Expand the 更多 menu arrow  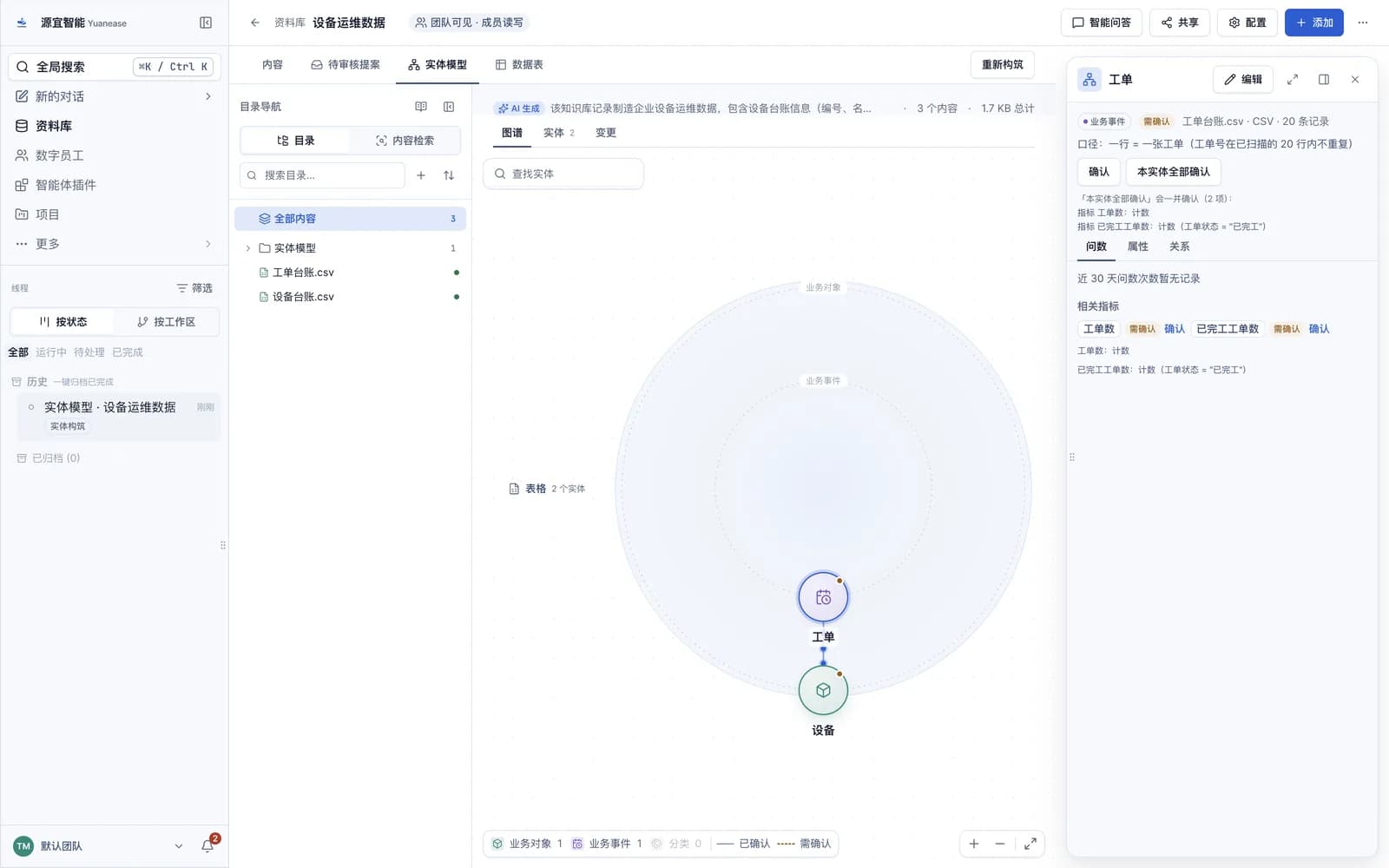tap(208, 244)
